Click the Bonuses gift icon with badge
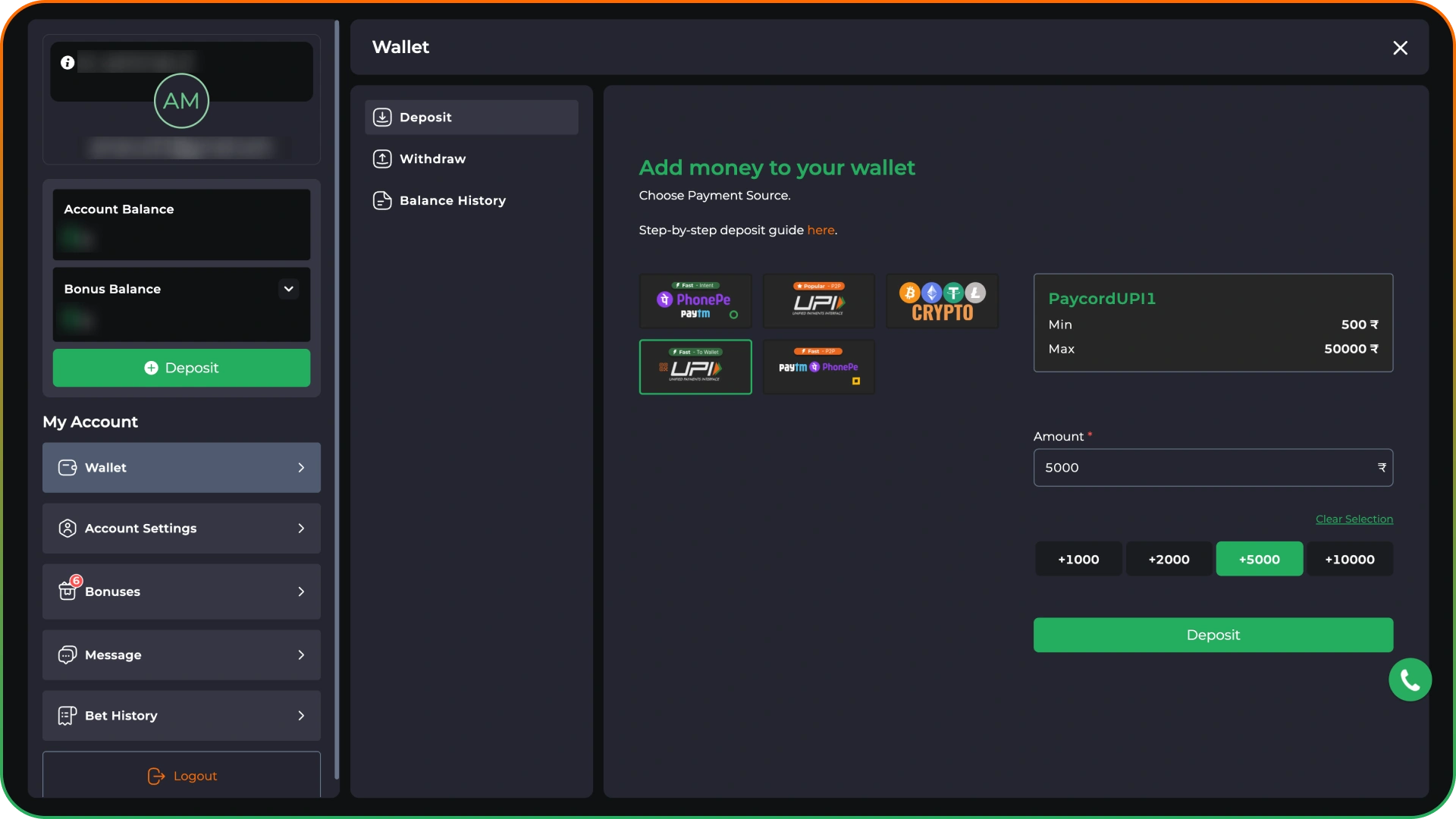Screen dimensions: 1456x819 69,589
